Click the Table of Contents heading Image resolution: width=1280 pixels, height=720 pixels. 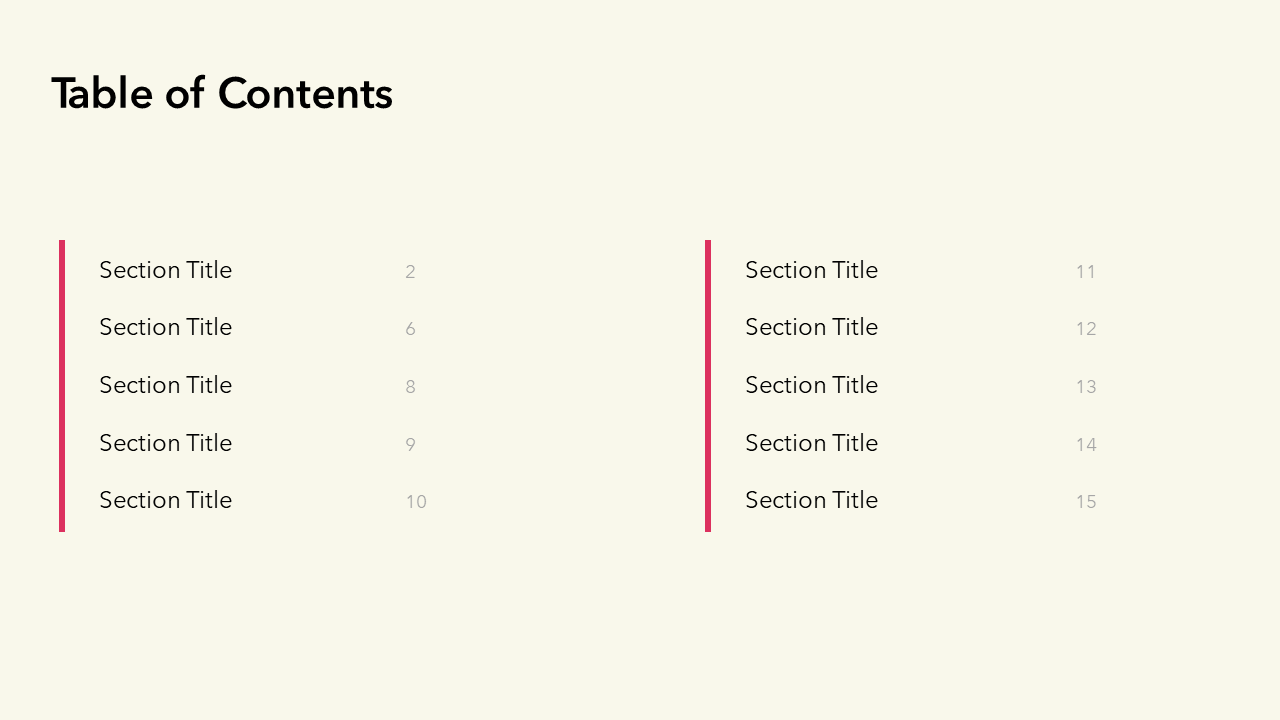click(x=222, y=94)
